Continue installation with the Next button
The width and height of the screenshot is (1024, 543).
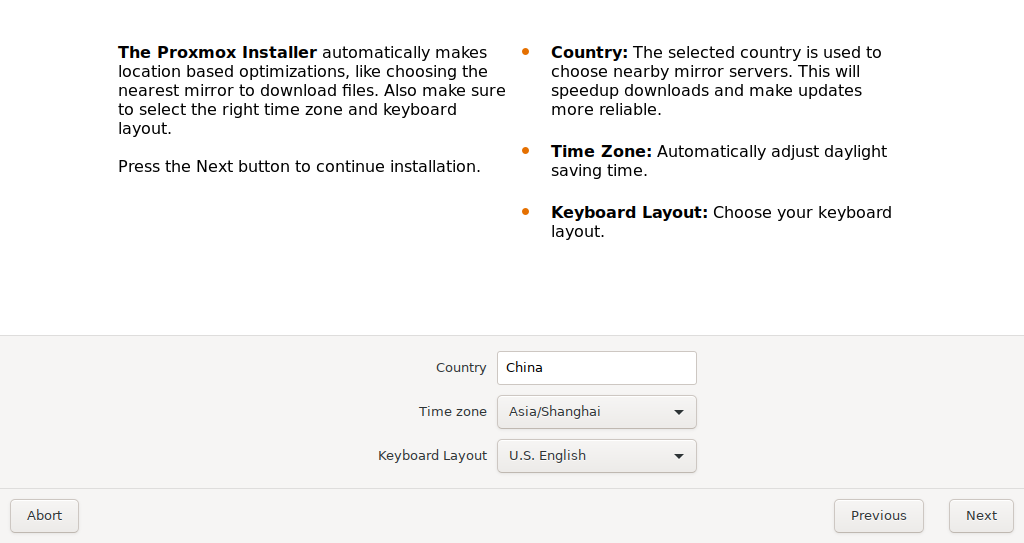[981, 516]
